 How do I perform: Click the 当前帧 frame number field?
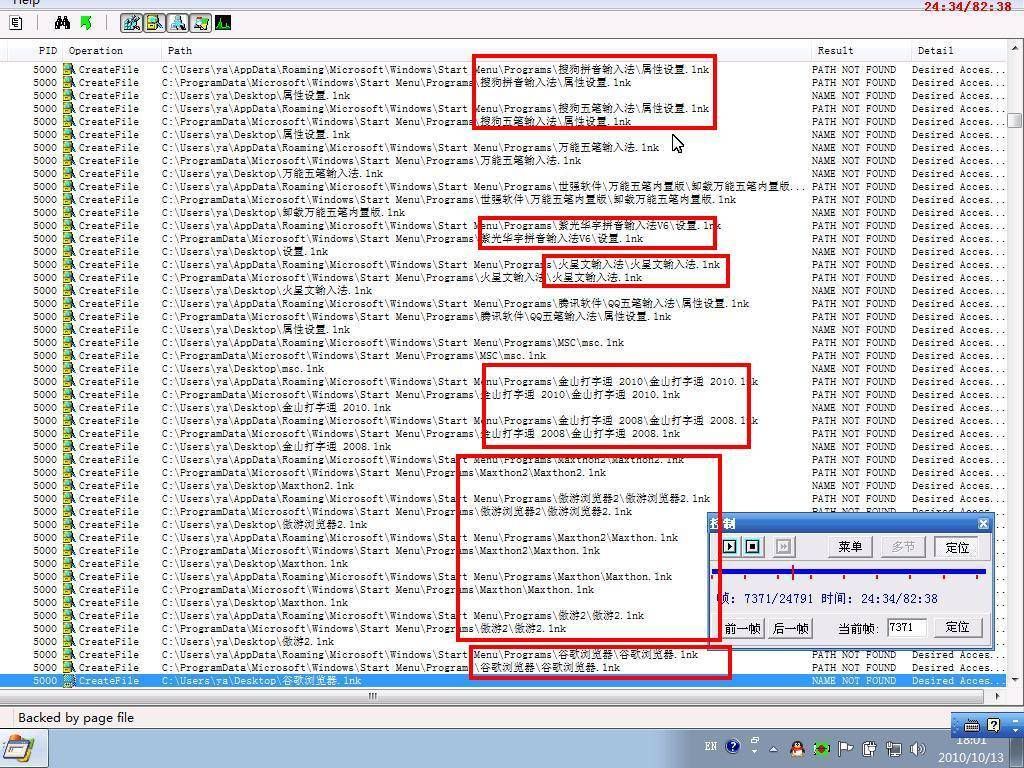pyautogui.click(x=906, y=628)
